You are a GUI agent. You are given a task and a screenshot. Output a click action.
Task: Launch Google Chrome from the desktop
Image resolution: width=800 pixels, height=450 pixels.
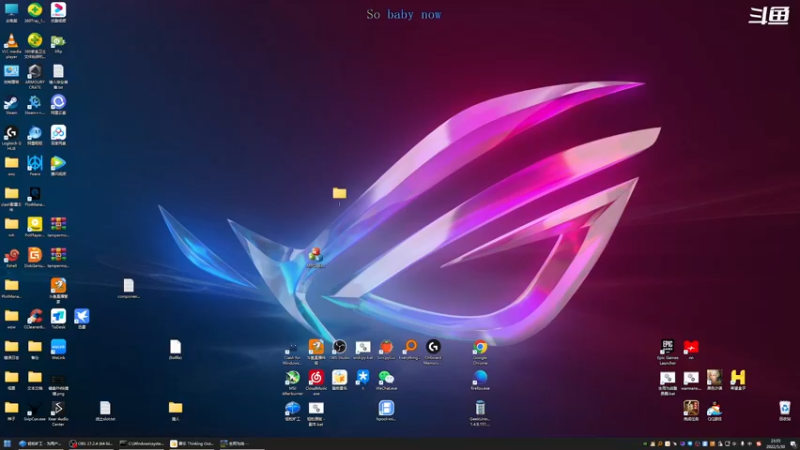click(x=480, y=352)
